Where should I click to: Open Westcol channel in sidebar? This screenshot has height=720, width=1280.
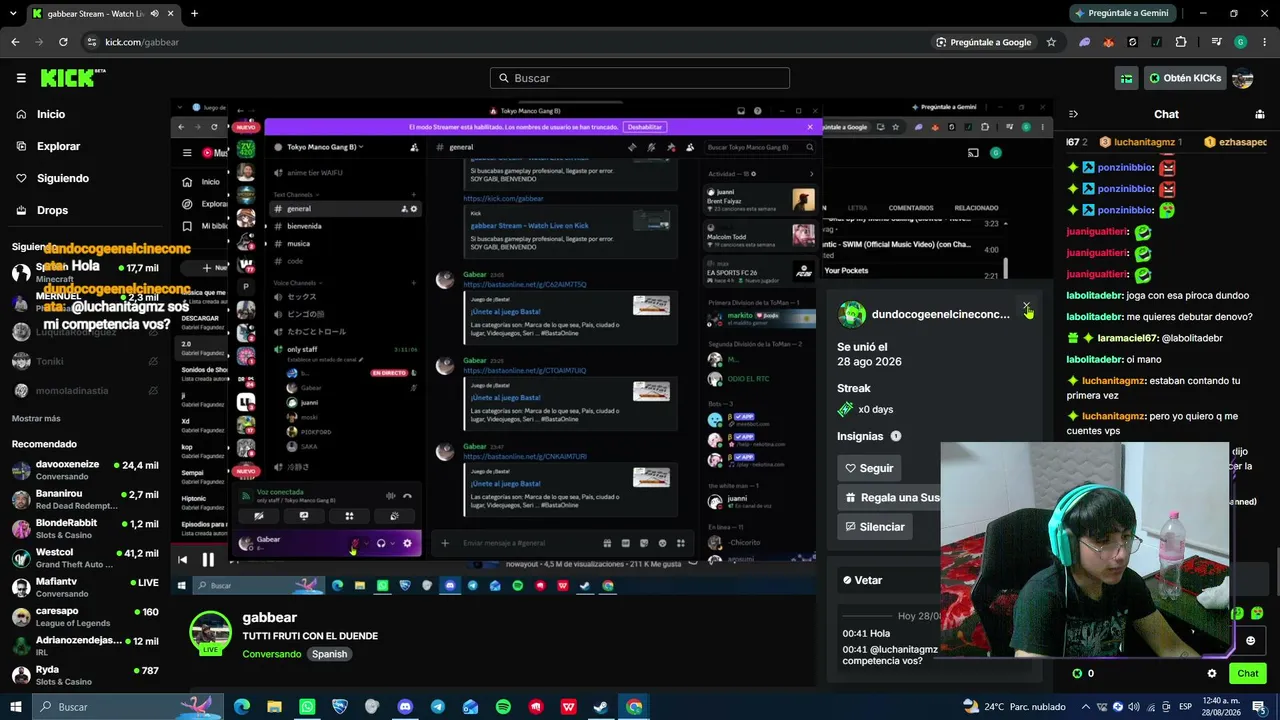point(85,558)
